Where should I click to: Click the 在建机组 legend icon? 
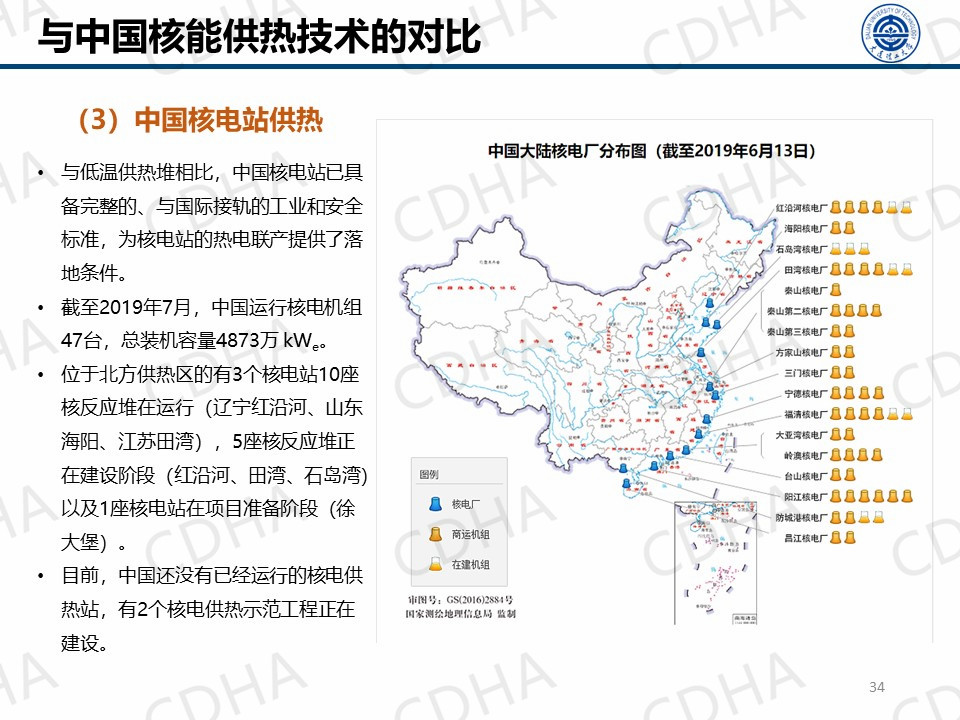434,565
